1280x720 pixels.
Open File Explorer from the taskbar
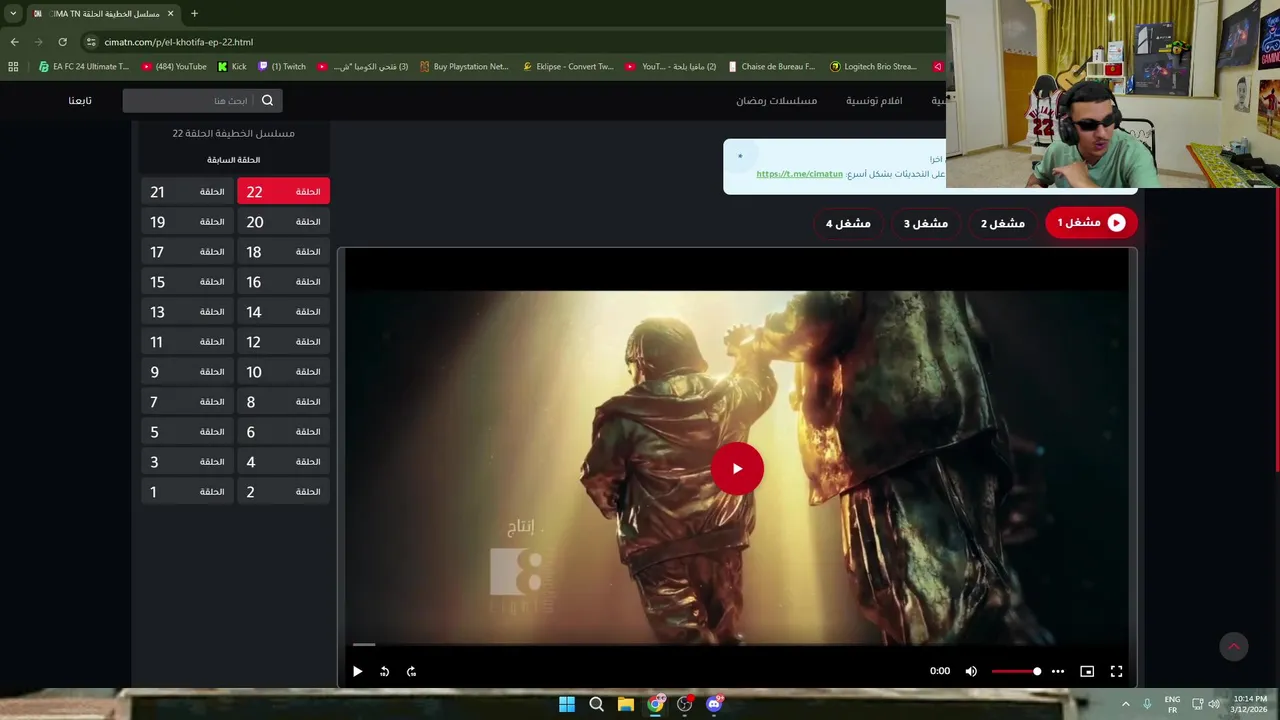click(626, 704)
